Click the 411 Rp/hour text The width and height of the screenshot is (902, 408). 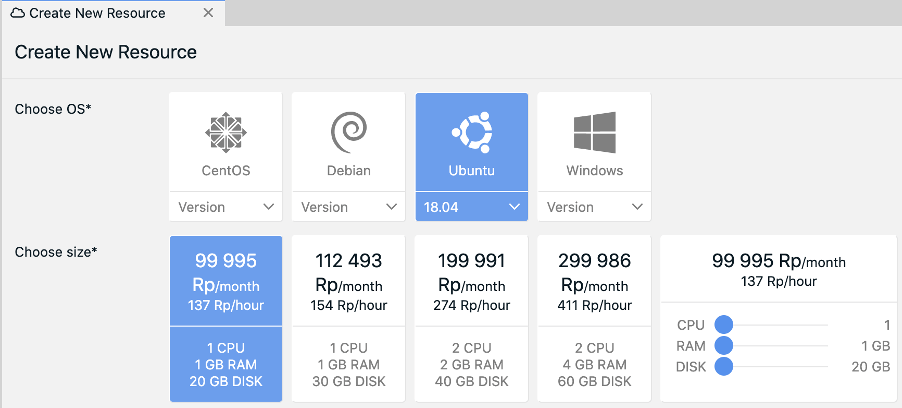pyautogui.click(x=594, y=305)
